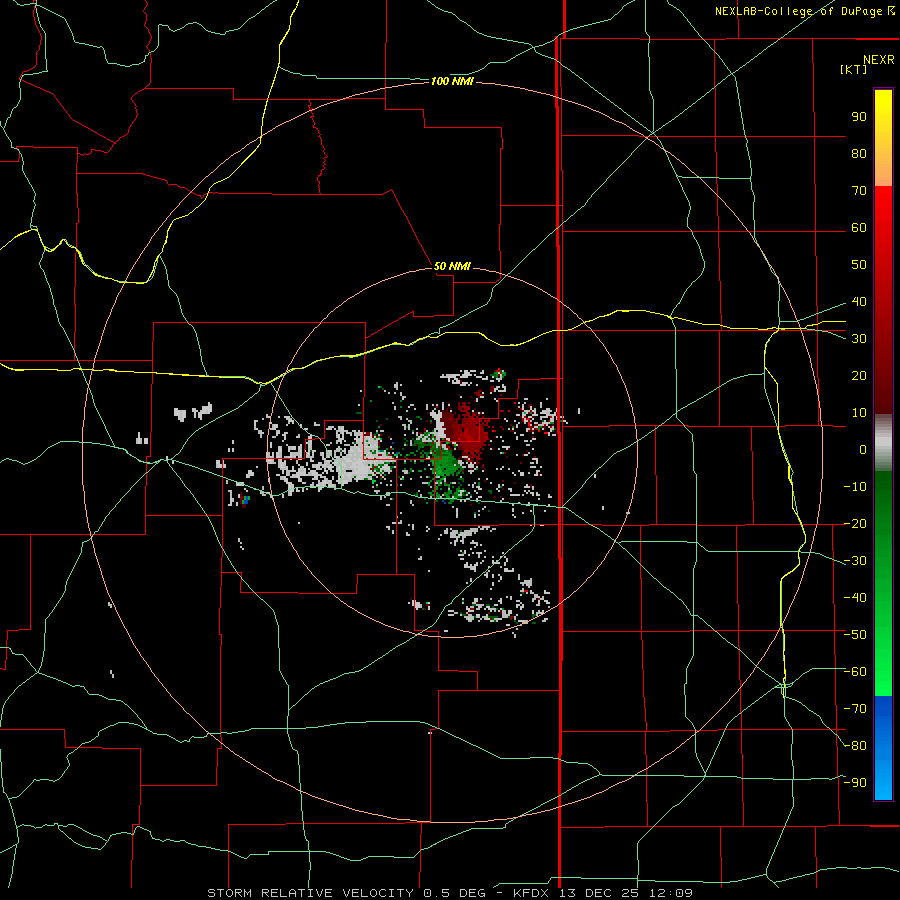Select the 40 value on velocity scale
Screen dimensions: 900x900
tap(859, 302)
